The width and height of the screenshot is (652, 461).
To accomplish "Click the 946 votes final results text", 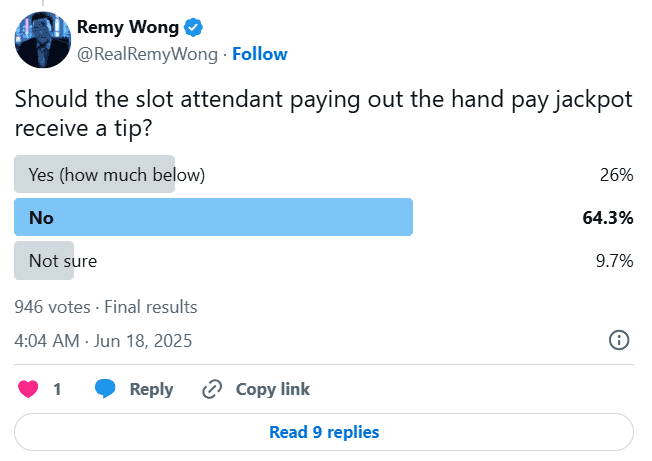I will point(106,307).
